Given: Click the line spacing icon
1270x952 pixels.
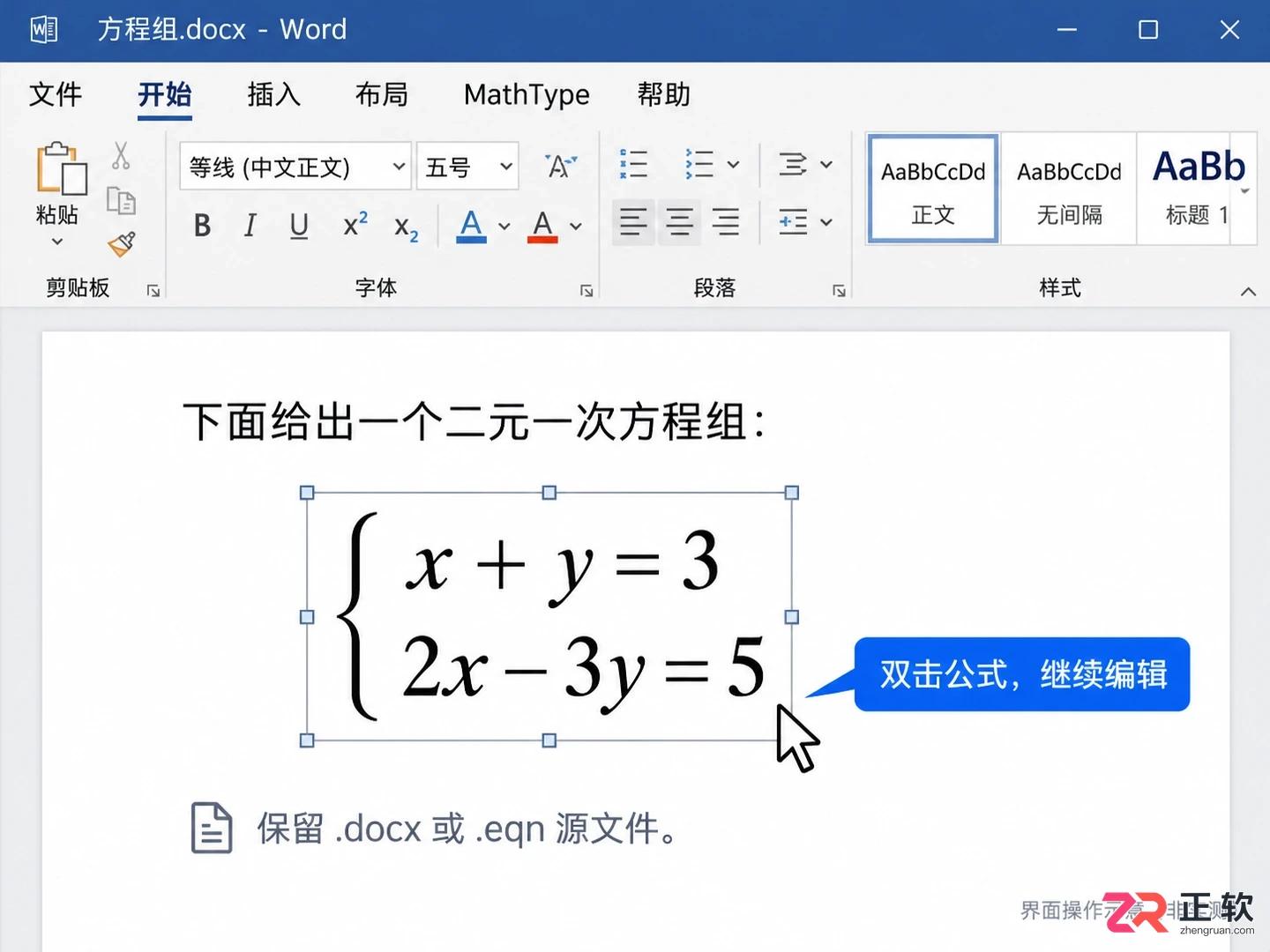Looking at the screenshot, I should [x=793, y=222].
